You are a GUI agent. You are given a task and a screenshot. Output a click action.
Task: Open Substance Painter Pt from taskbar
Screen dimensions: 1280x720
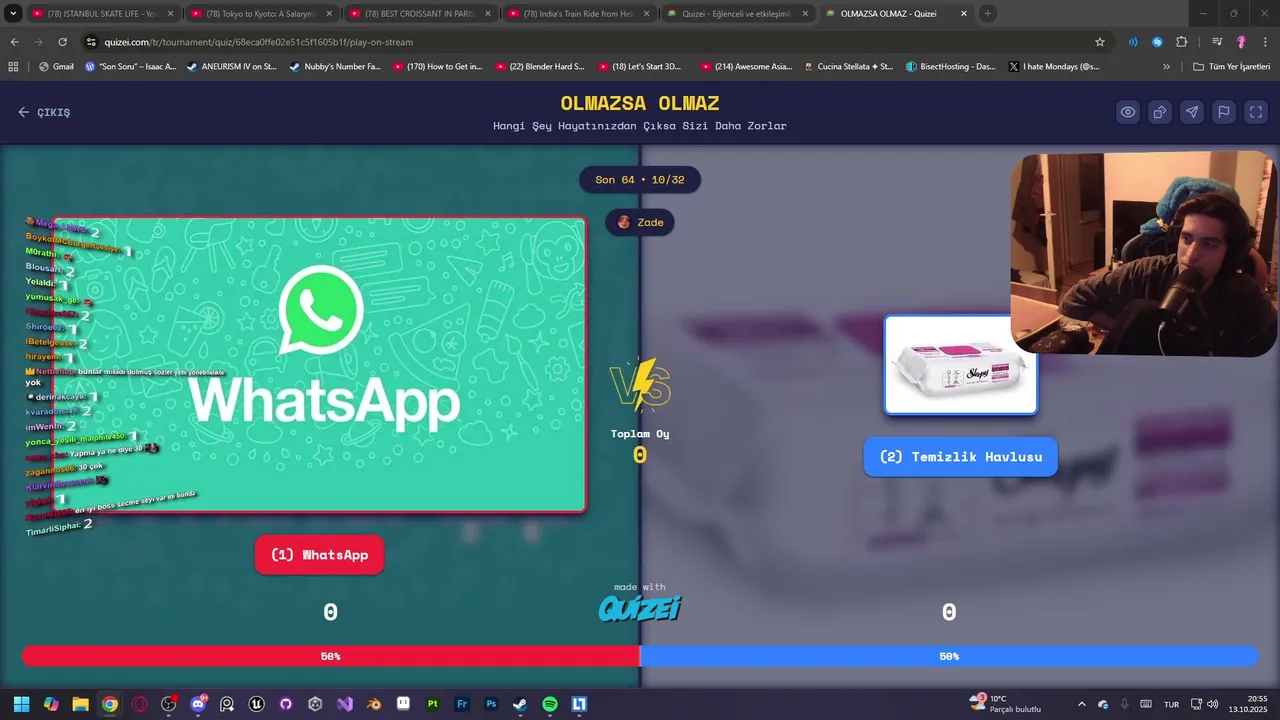[x=433, y=704]
